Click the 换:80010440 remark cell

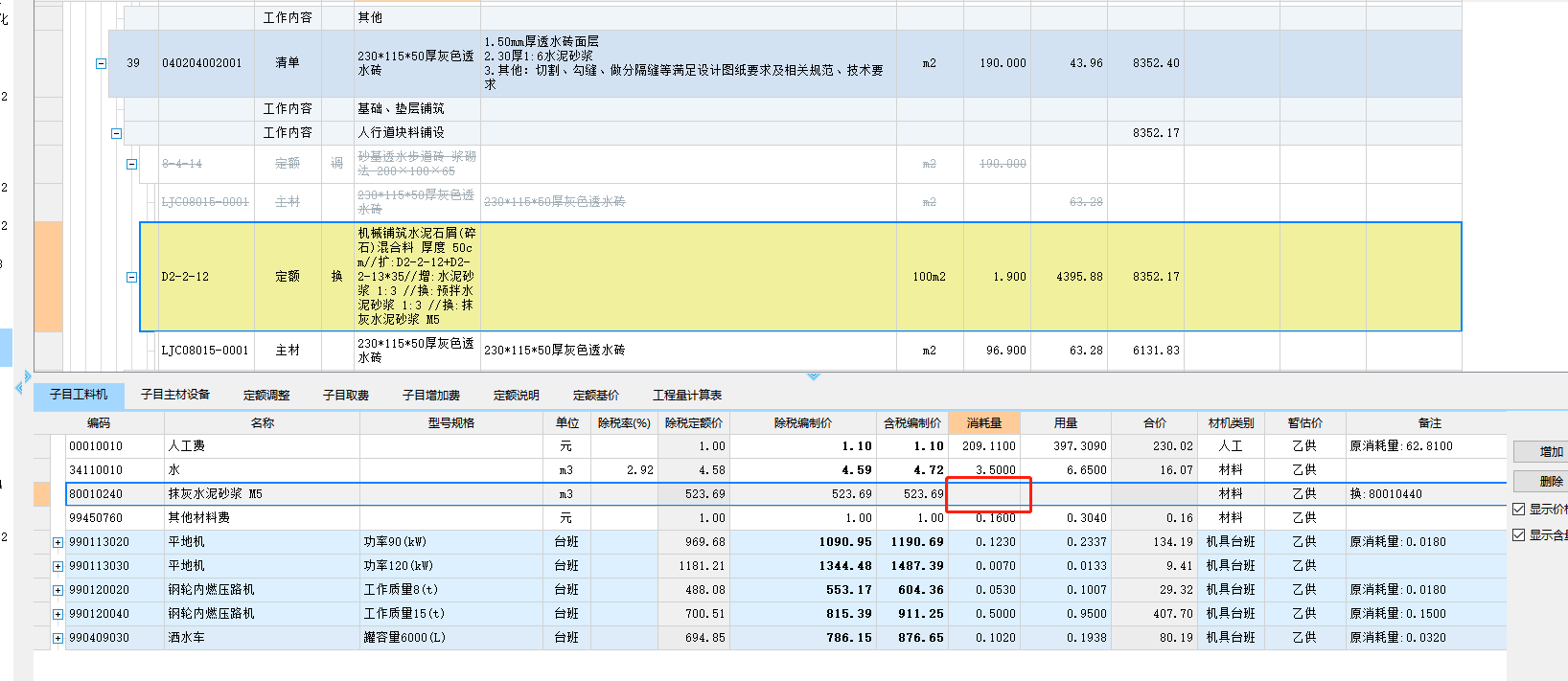(1426, 494)
